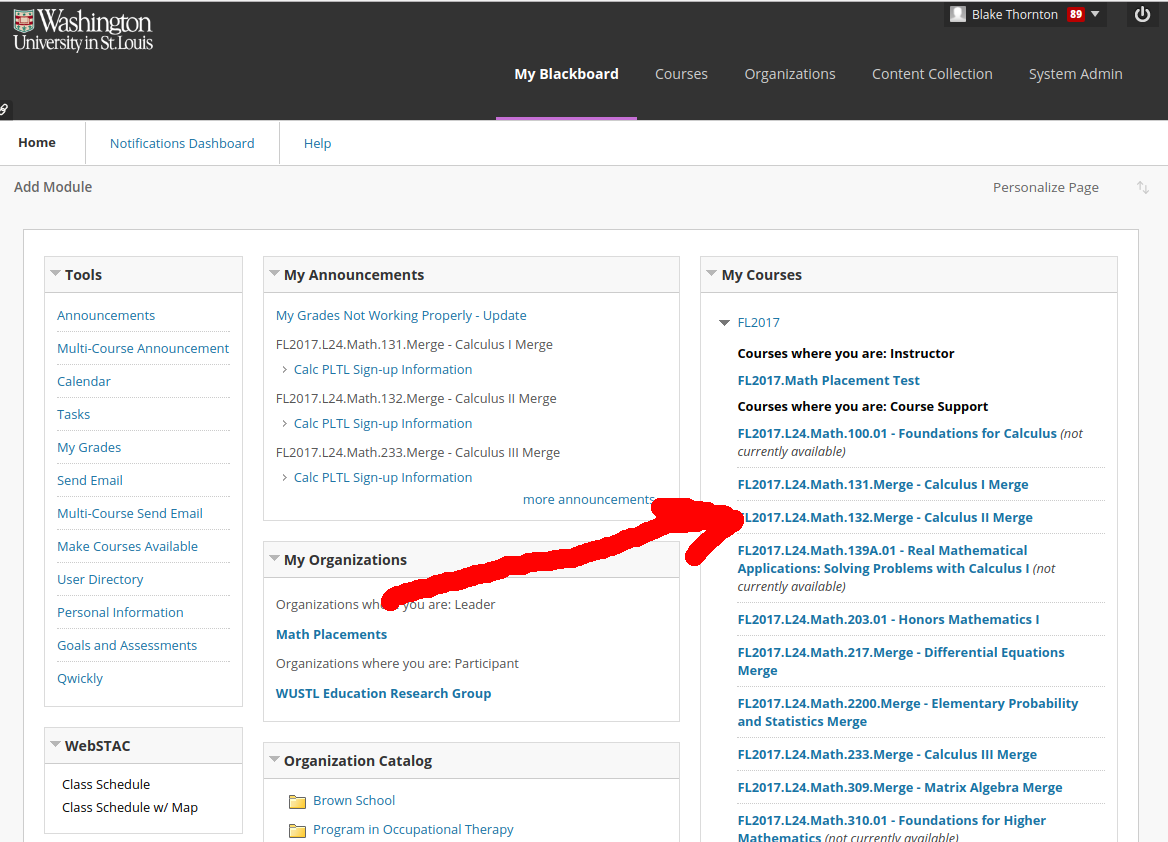This screenshot has width=1168, height=842.
Task: Open the Math Placements organization
Action: (331, 634)
